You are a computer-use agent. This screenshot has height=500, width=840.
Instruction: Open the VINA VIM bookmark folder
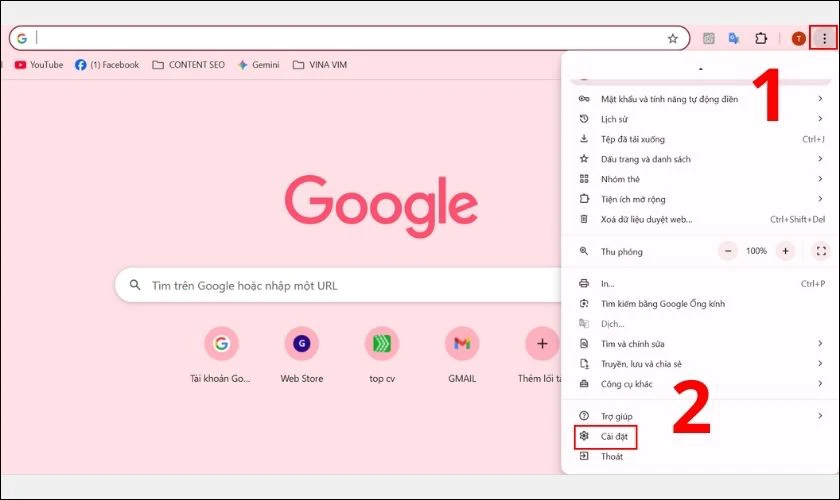(320, 65)
